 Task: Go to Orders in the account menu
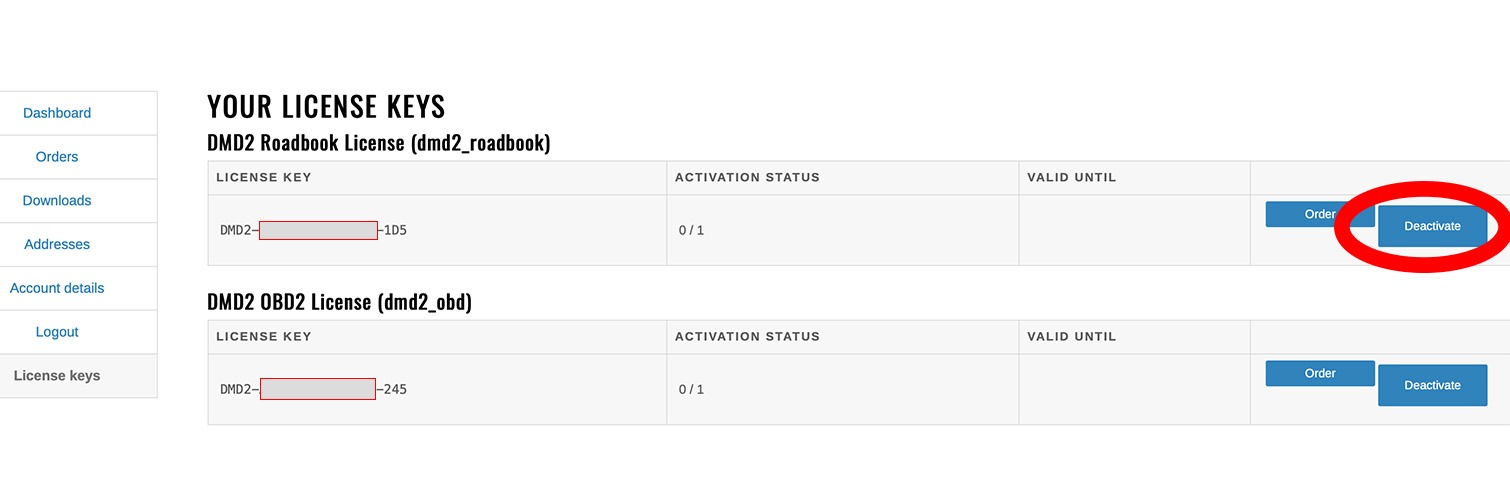tap(57, 157)
